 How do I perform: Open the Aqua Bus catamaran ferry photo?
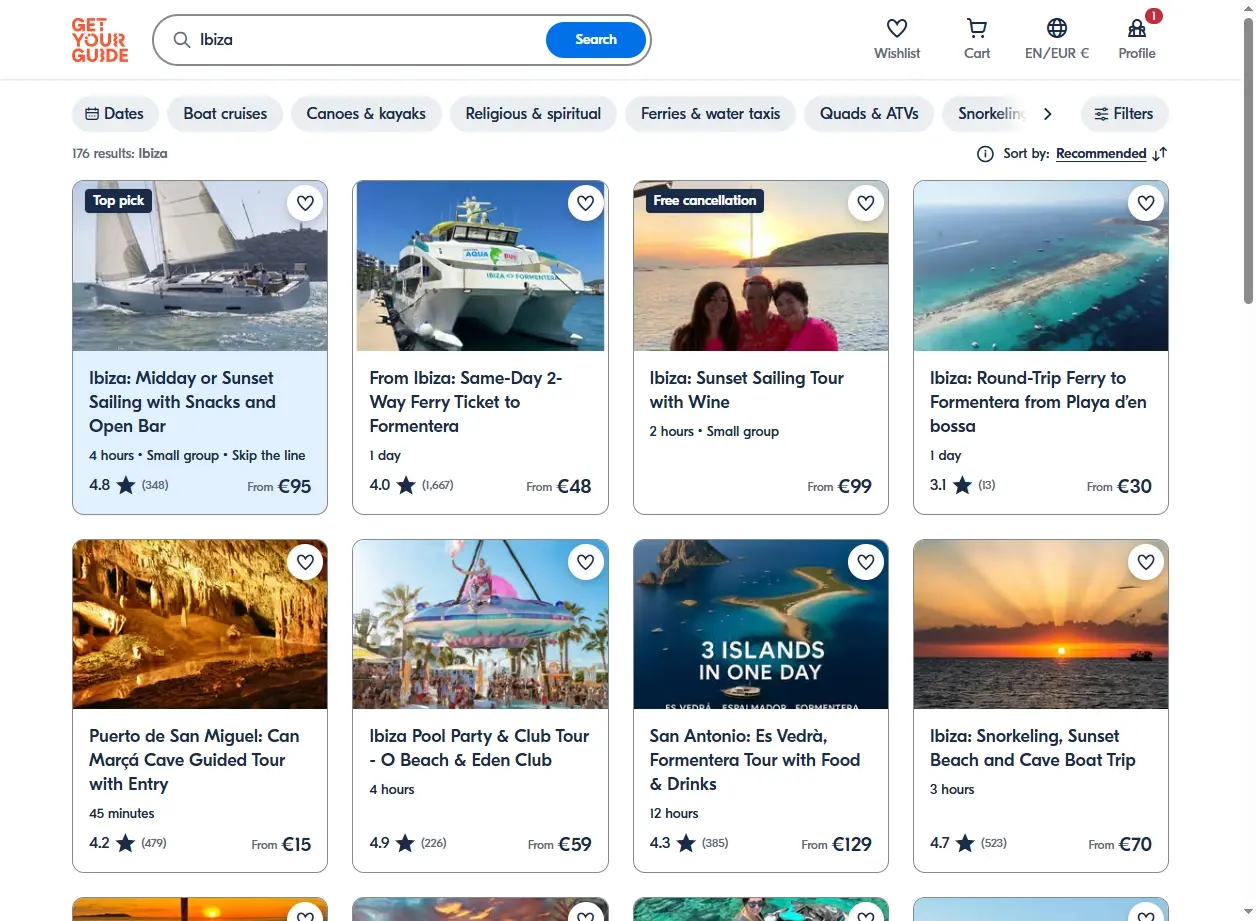coord(480,266)
